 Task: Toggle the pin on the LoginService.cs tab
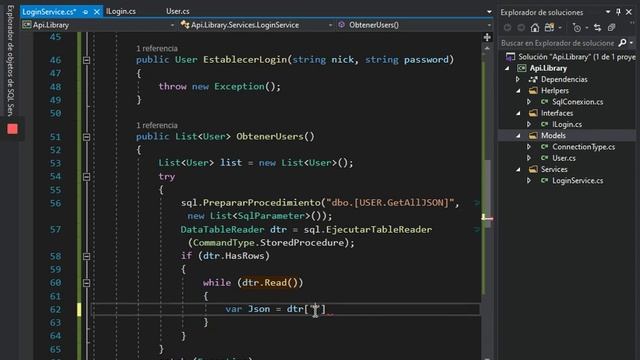point(85,12)
